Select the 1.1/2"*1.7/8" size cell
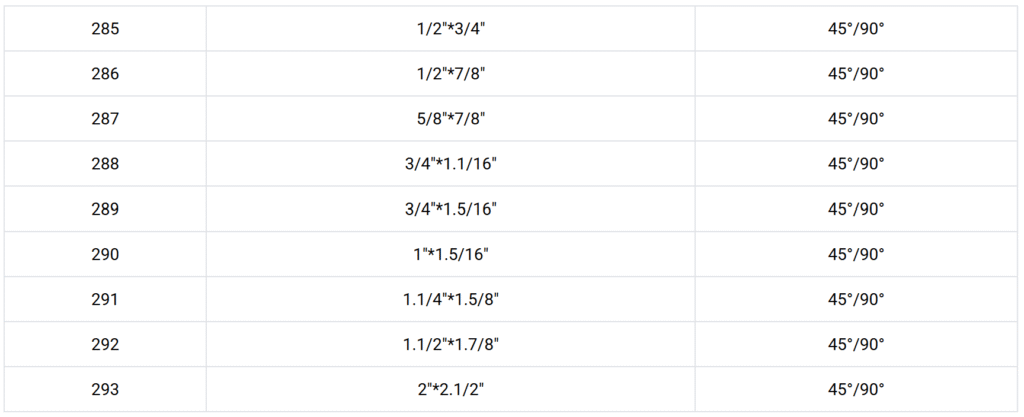This screenshot has width=1024, height=417. [x=451, y=344]
